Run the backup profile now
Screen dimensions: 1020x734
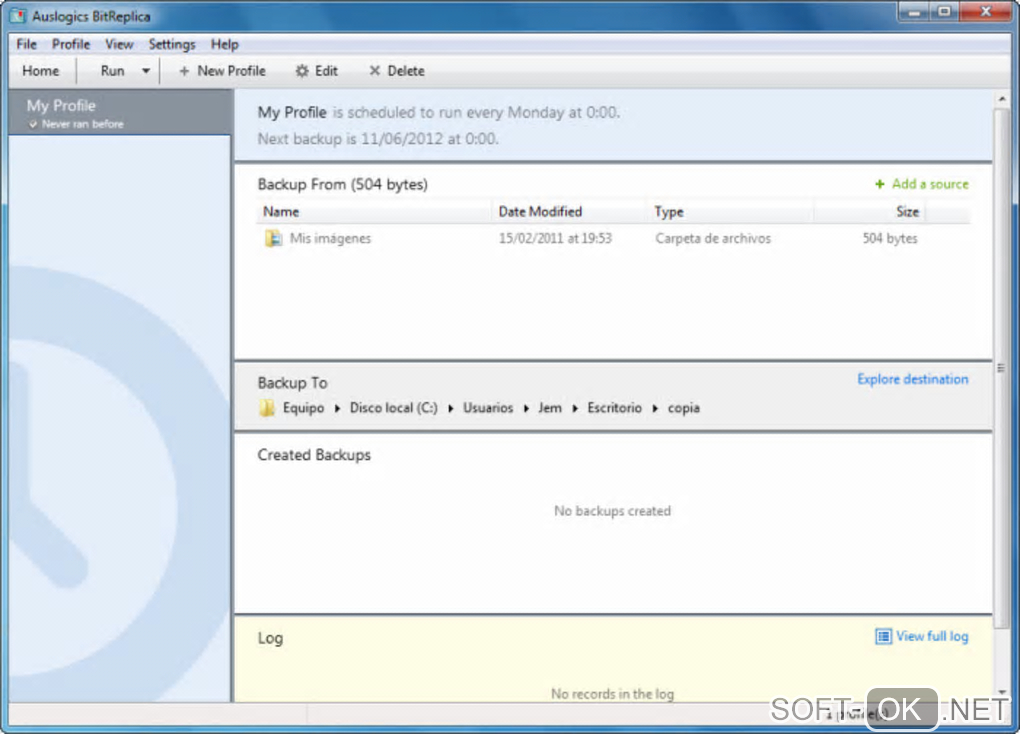click(113, 71)
